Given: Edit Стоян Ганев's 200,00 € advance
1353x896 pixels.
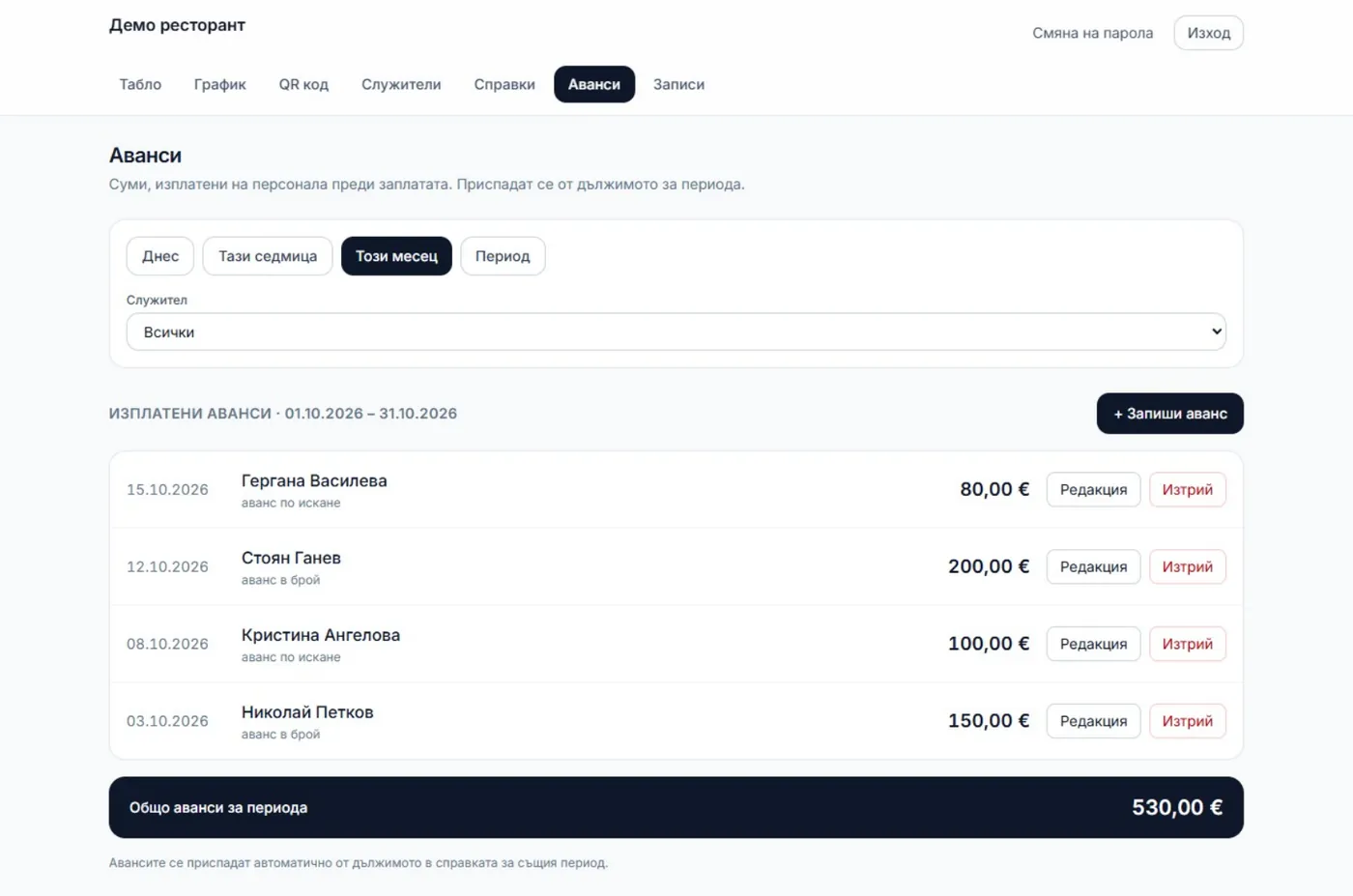Looking at the screenshot, I should 1093,566.
